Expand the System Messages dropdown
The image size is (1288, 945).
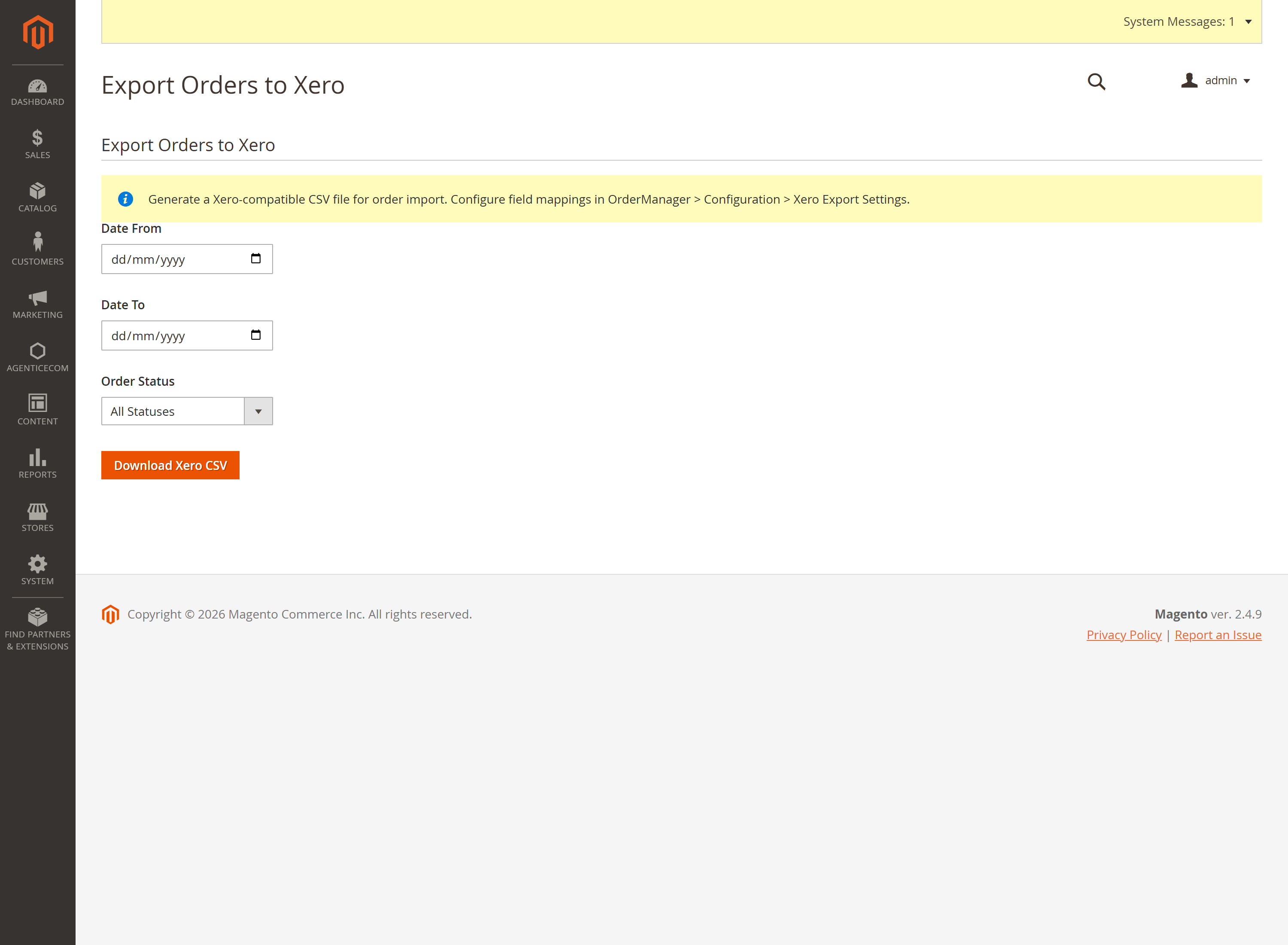pyautogui.click(x=1188, y=22)
